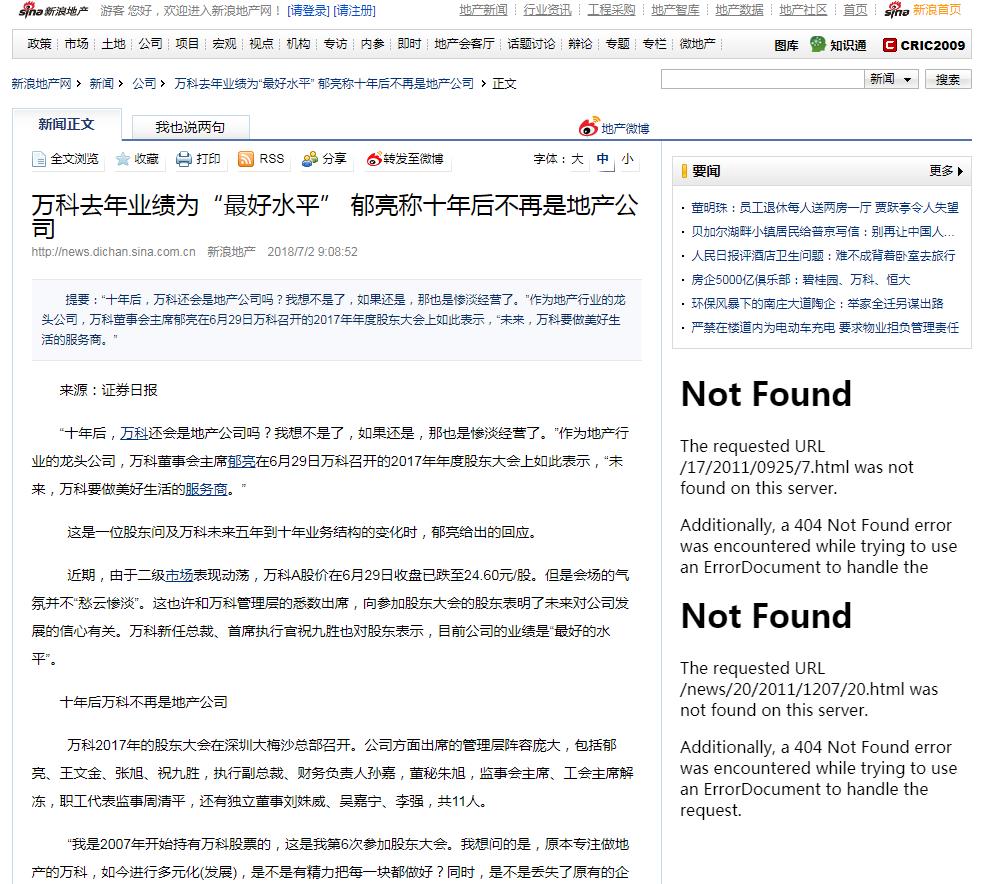Click the 万科 link in article body

tap(134, 433)
